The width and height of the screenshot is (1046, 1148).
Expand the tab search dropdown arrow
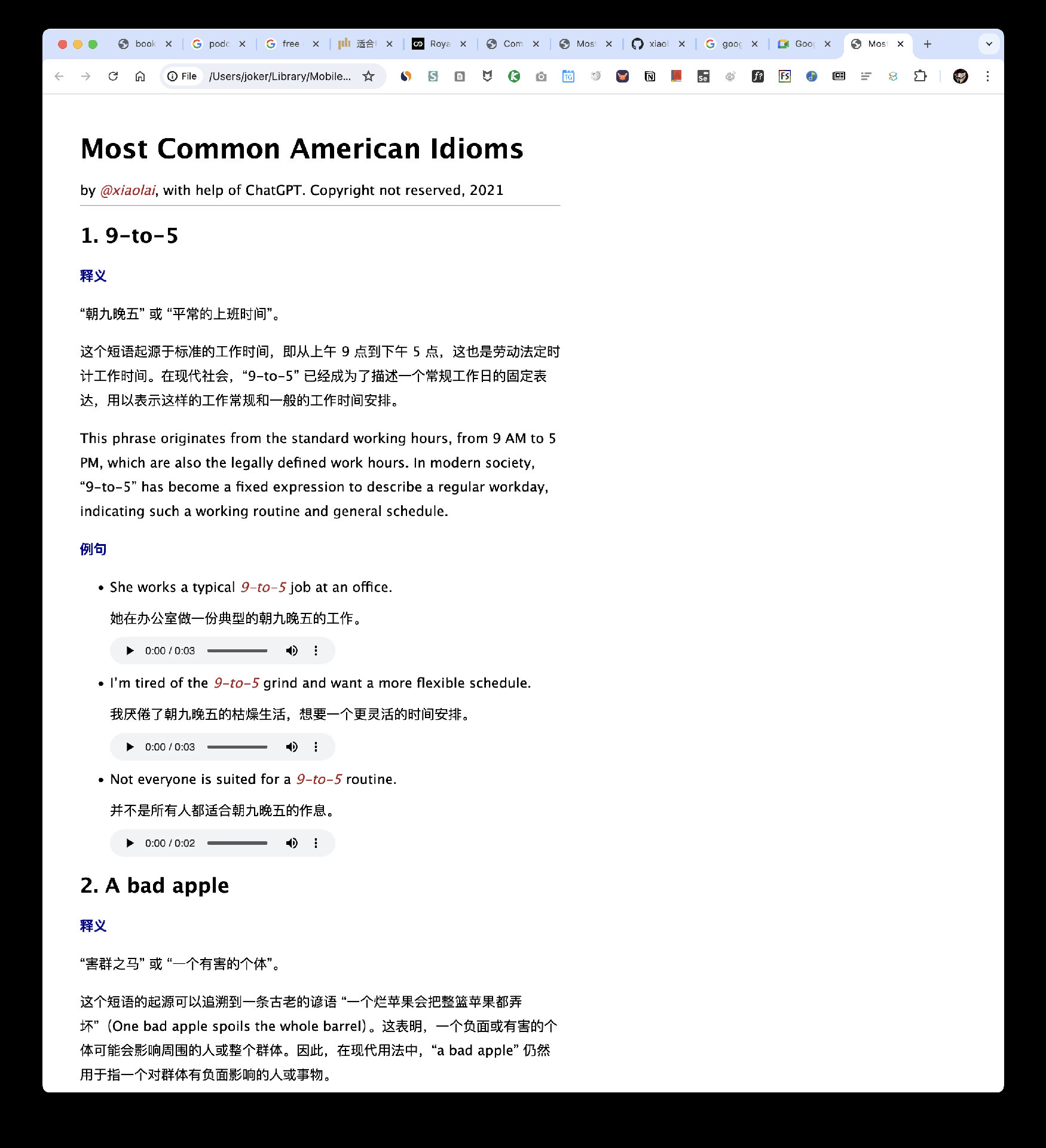point(989,44)
